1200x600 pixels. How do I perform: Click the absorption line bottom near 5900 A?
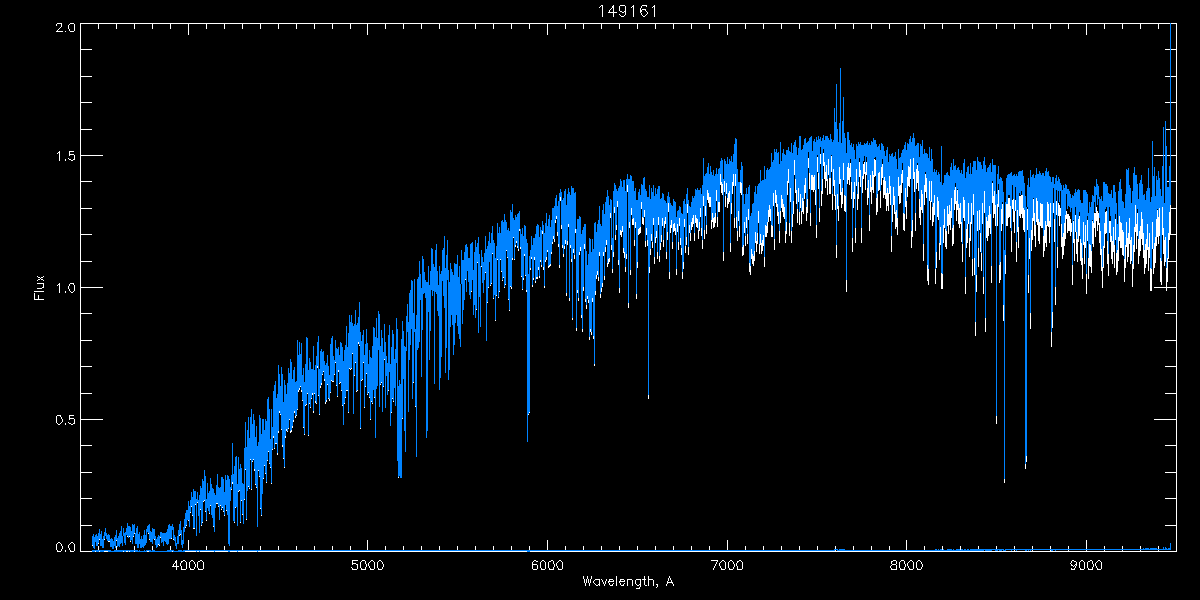(528, 440)
